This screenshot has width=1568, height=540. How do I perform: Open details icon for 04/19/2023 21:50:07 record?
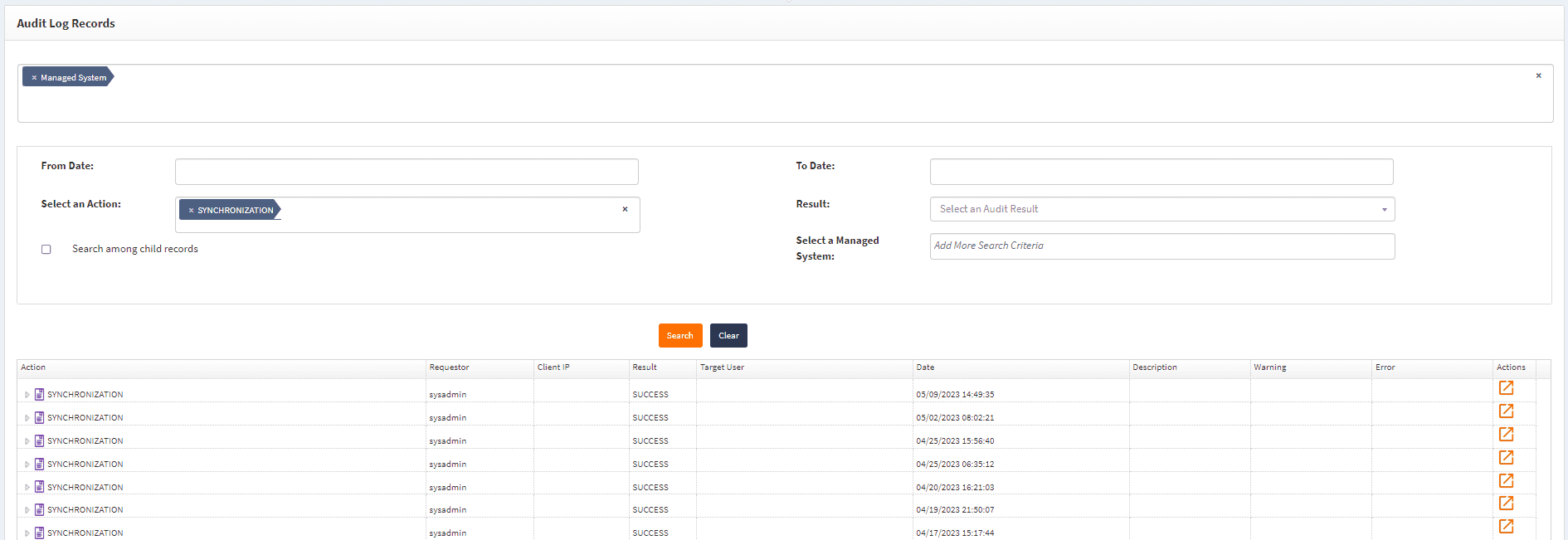coord(1506,504)
